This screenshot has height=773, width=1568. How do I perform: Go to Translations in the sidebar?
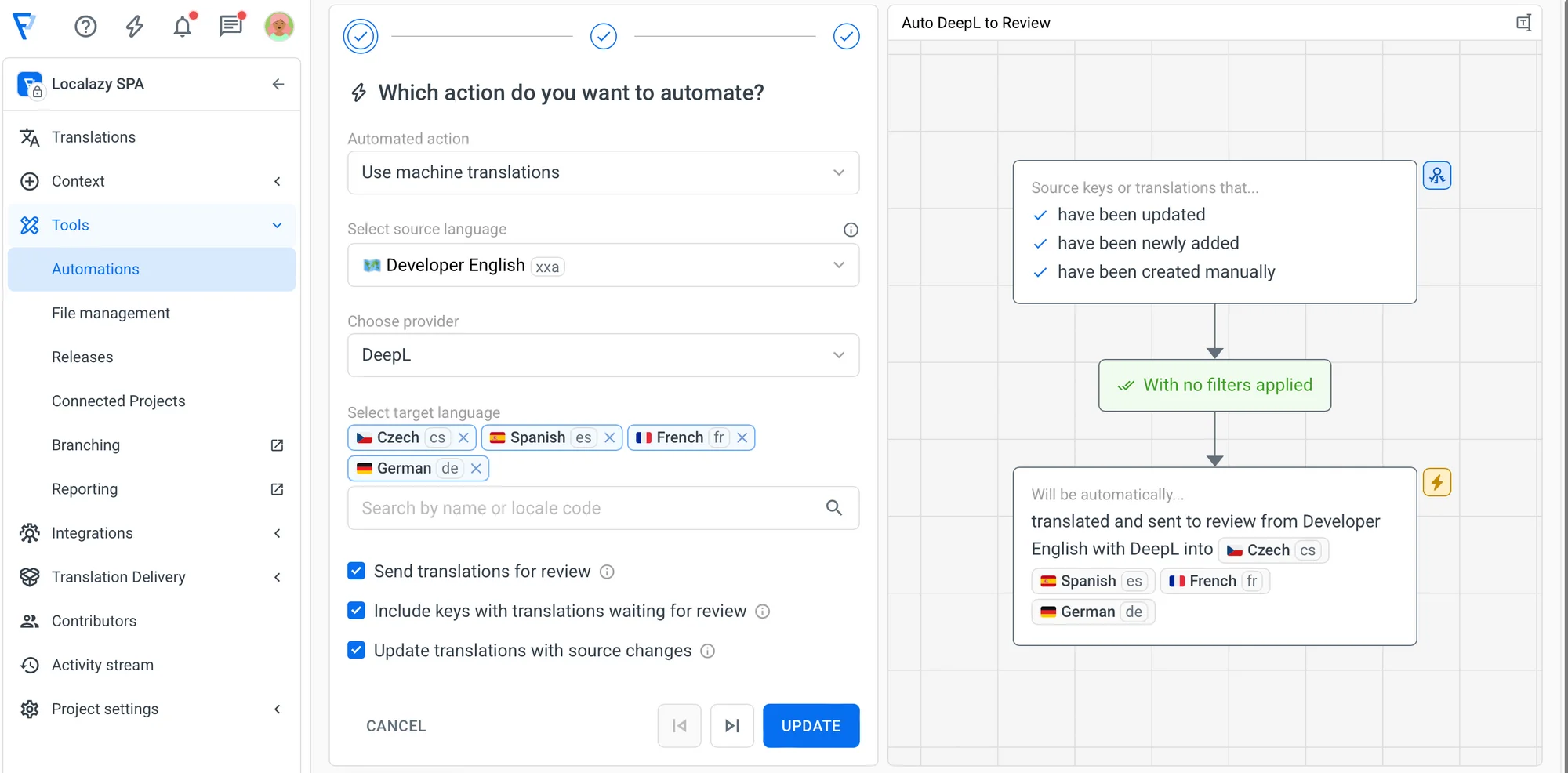tap(93, 137)
